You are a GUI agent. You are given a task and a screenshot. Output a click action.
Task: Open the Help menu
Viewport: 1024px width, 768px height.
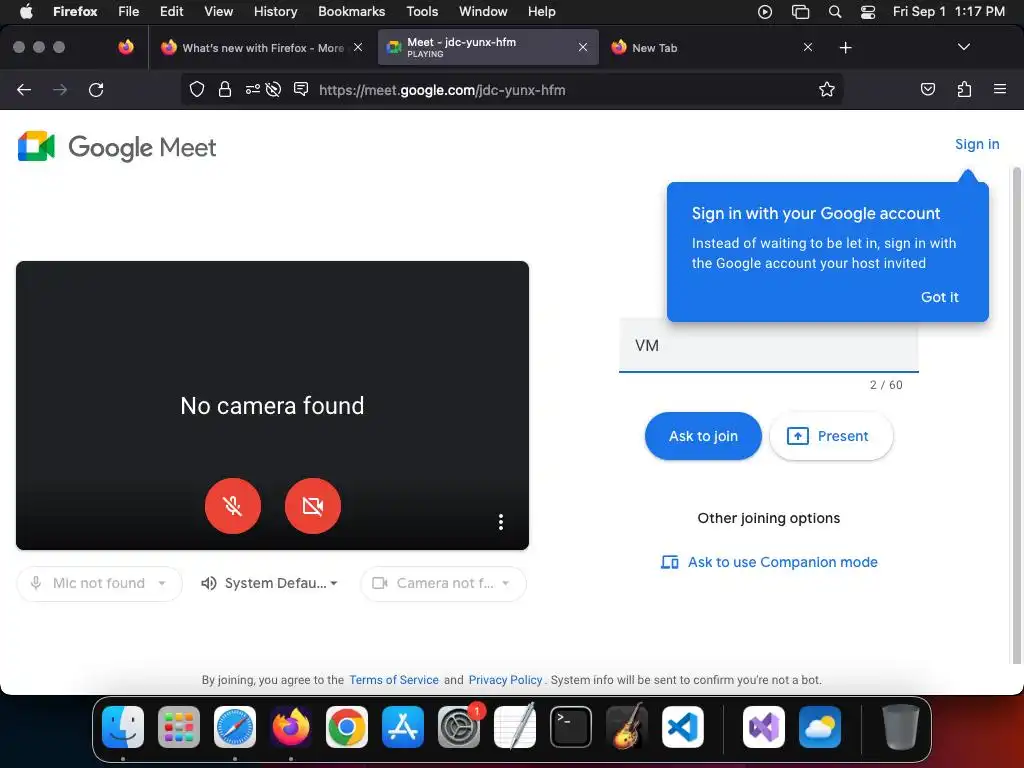541,11
